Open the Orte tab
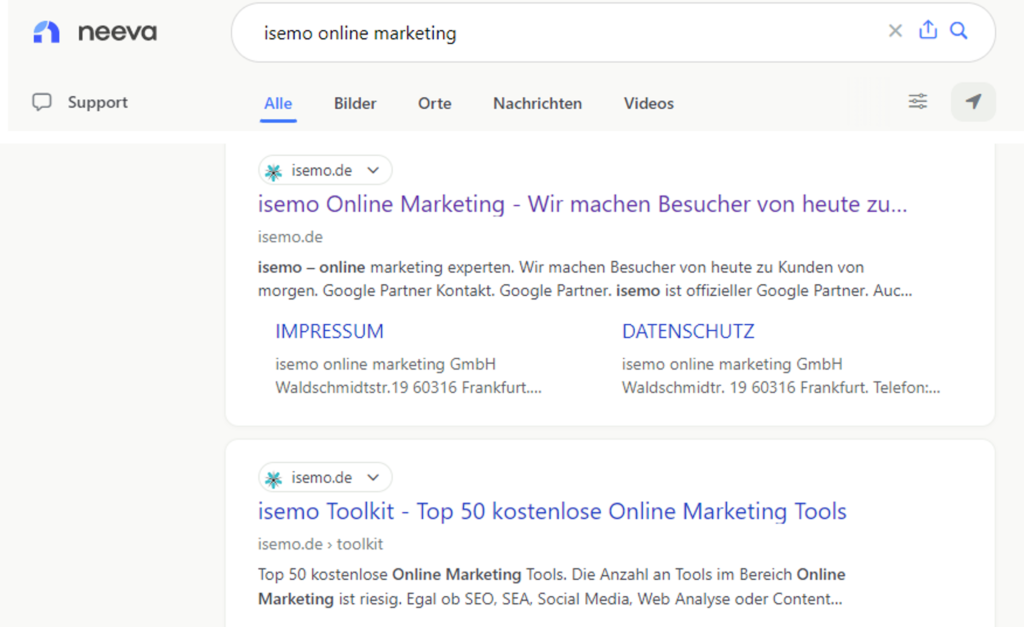This screenshot has width=1024, height=627. [435, 103]
